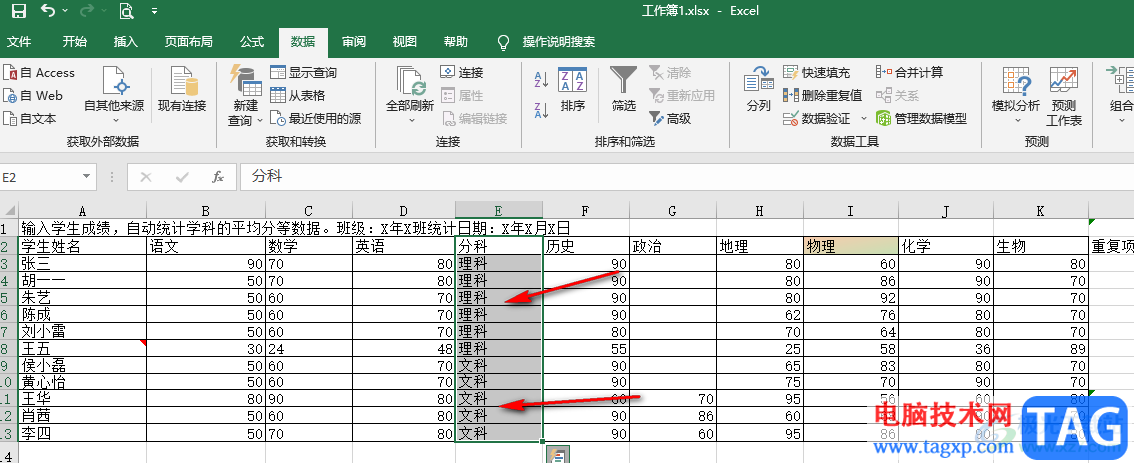The height and width of the screenshot is (463, 1134).
Task: Click the cell containing 王华
Action: [82, 399]
